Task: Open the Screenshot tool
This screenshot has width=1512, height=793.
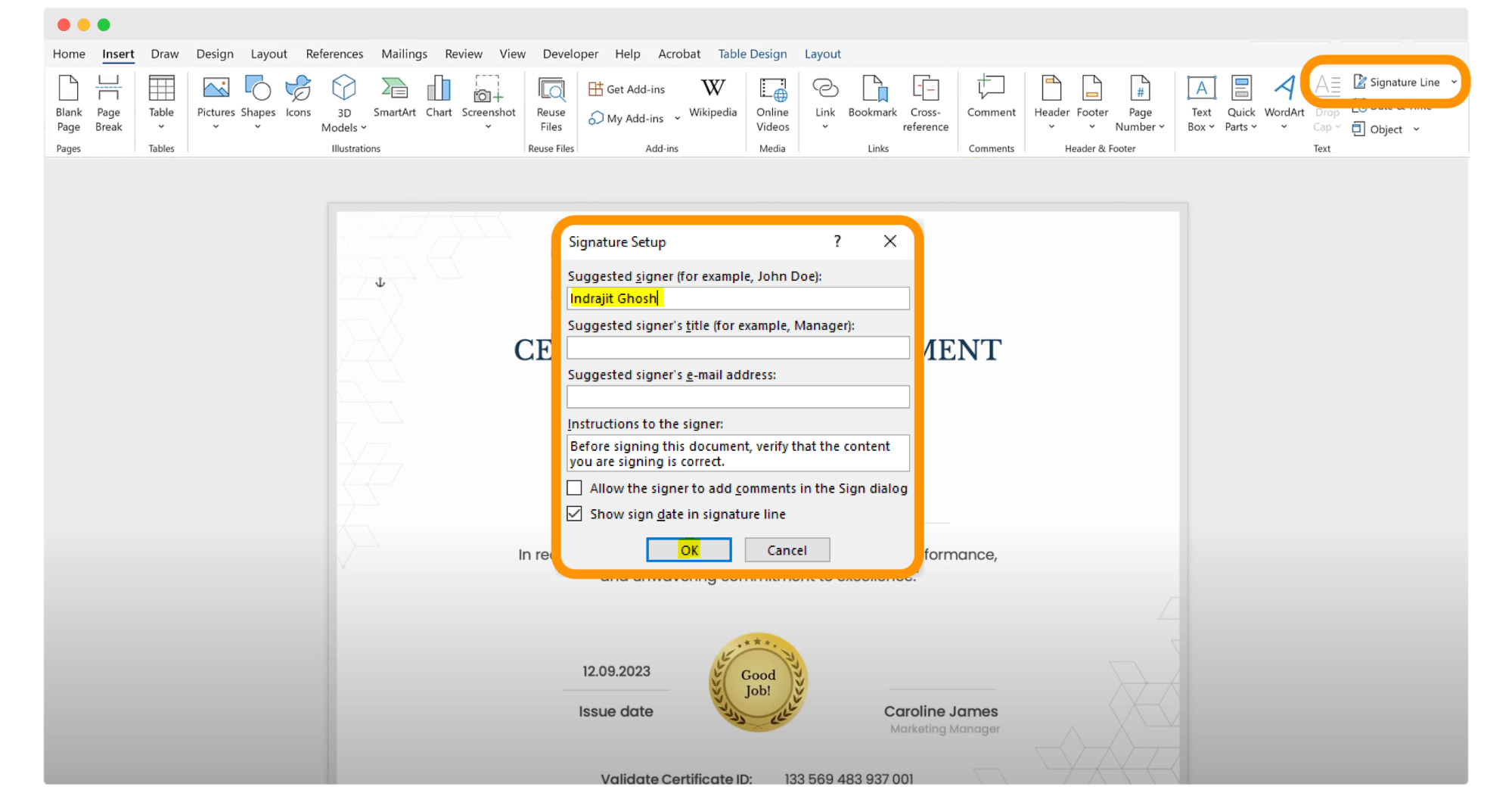Action: (x=488, y=104)
